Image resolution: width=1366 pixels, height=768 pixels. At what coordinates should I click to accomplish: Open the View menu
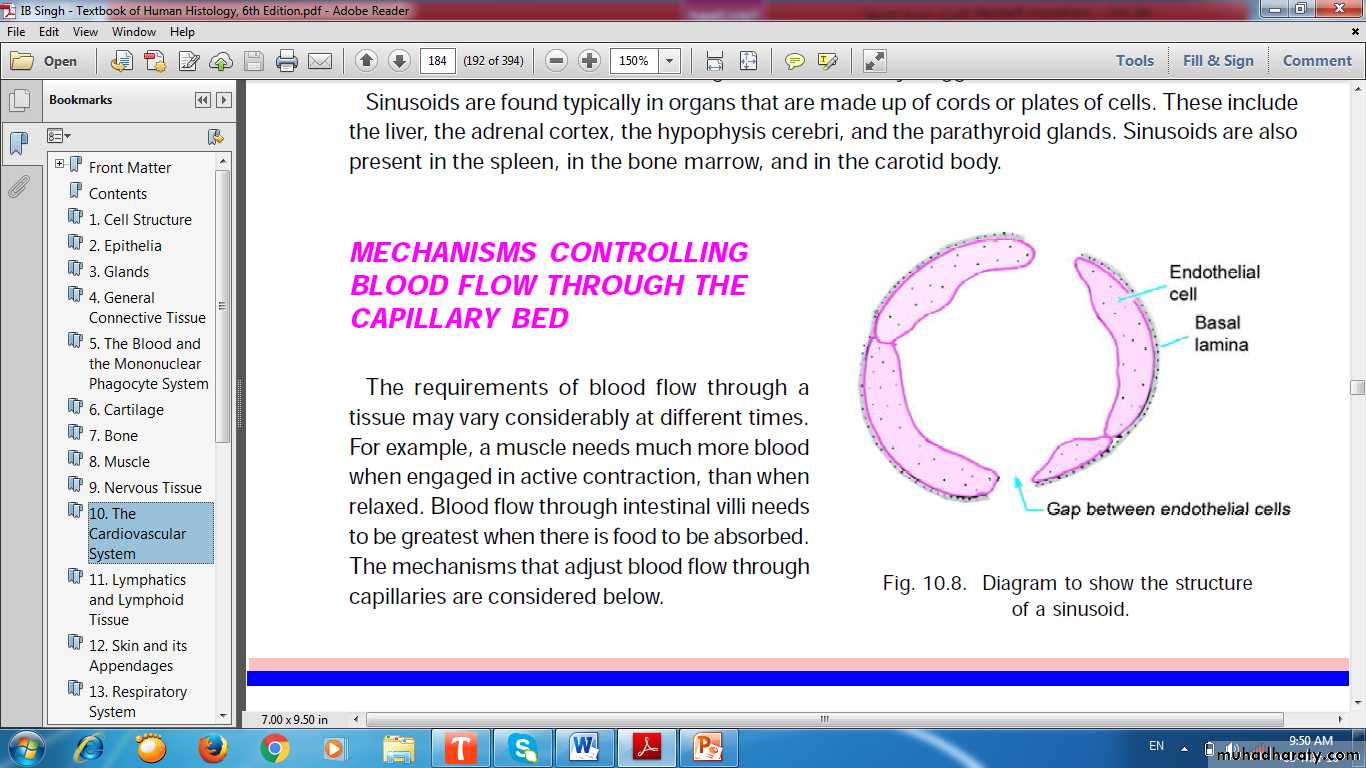[x=85, y=32]
